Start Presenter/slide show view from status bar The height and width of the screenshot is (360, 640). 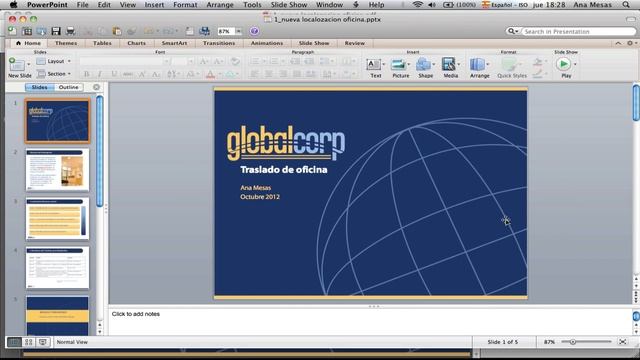(42, 342)
